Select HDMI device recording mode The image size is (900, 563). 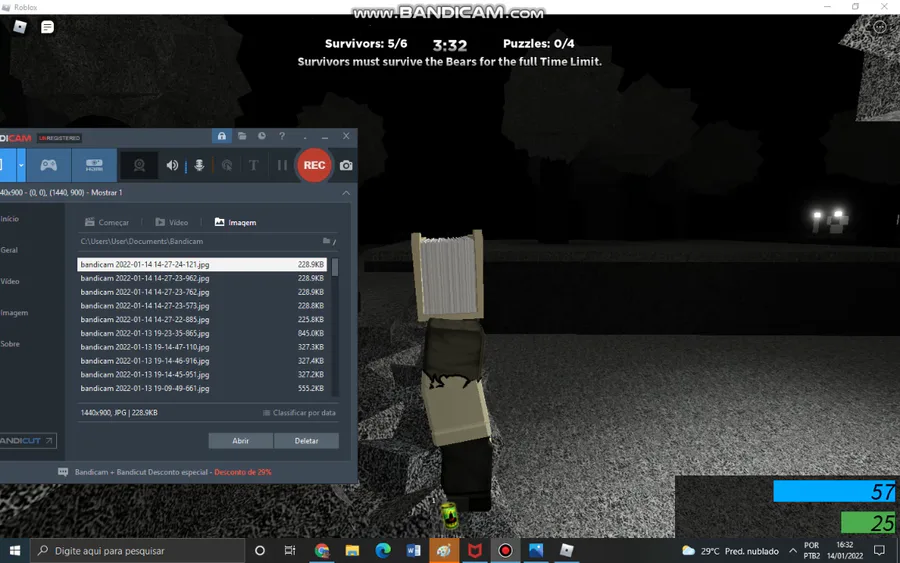(x=94, y=165)
